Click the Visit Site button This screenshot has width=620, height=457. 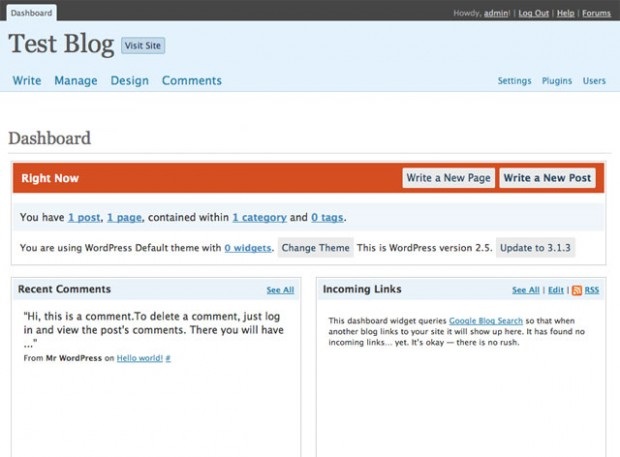tap(143, 45)
